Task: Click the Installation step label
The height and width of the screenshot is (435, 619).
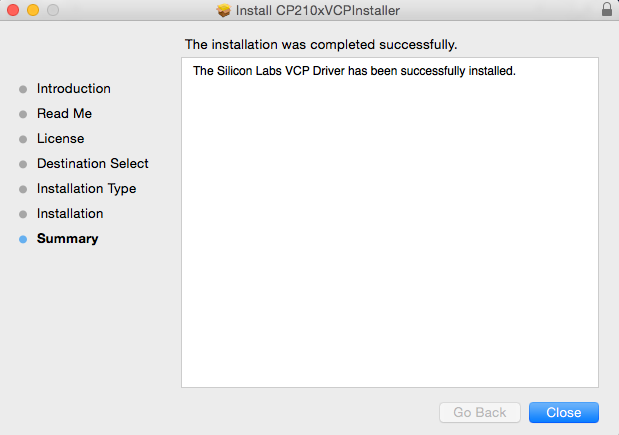Action: (70, 214)
